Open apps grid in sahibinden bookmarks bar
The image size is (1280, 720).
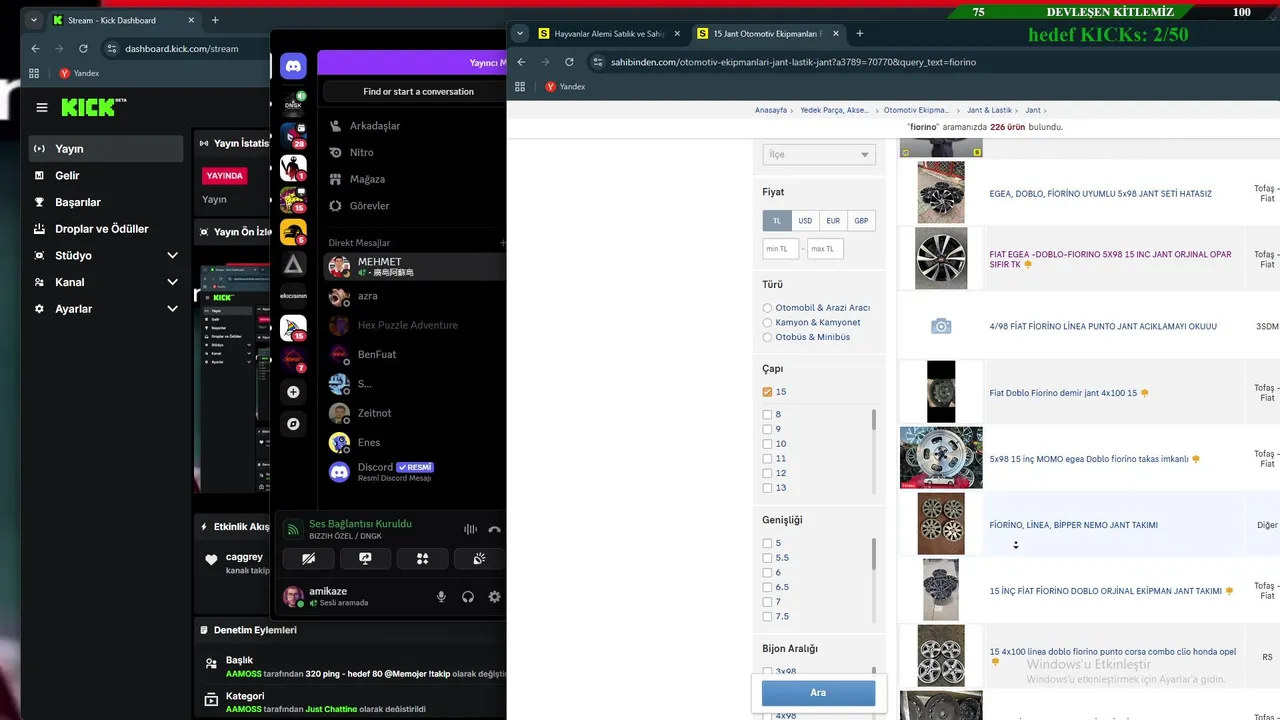[520, 87]
